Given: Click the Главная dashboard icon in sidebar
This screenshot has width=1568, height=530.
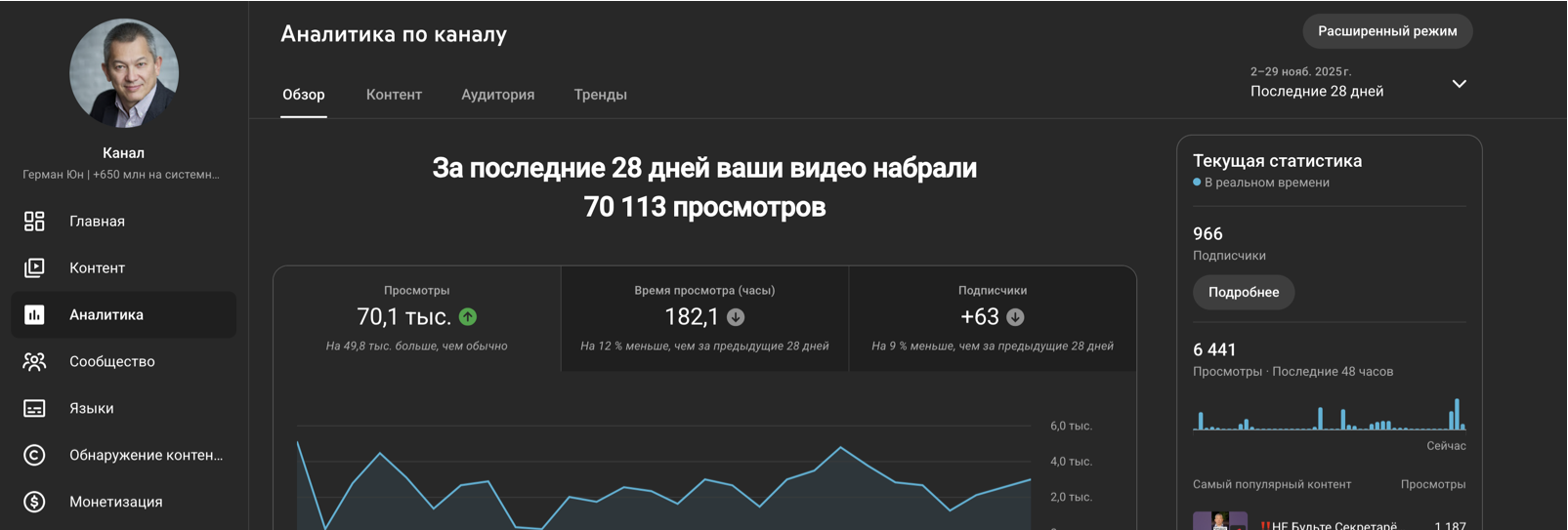Looking at the screenshot, I should pos(34,222).
